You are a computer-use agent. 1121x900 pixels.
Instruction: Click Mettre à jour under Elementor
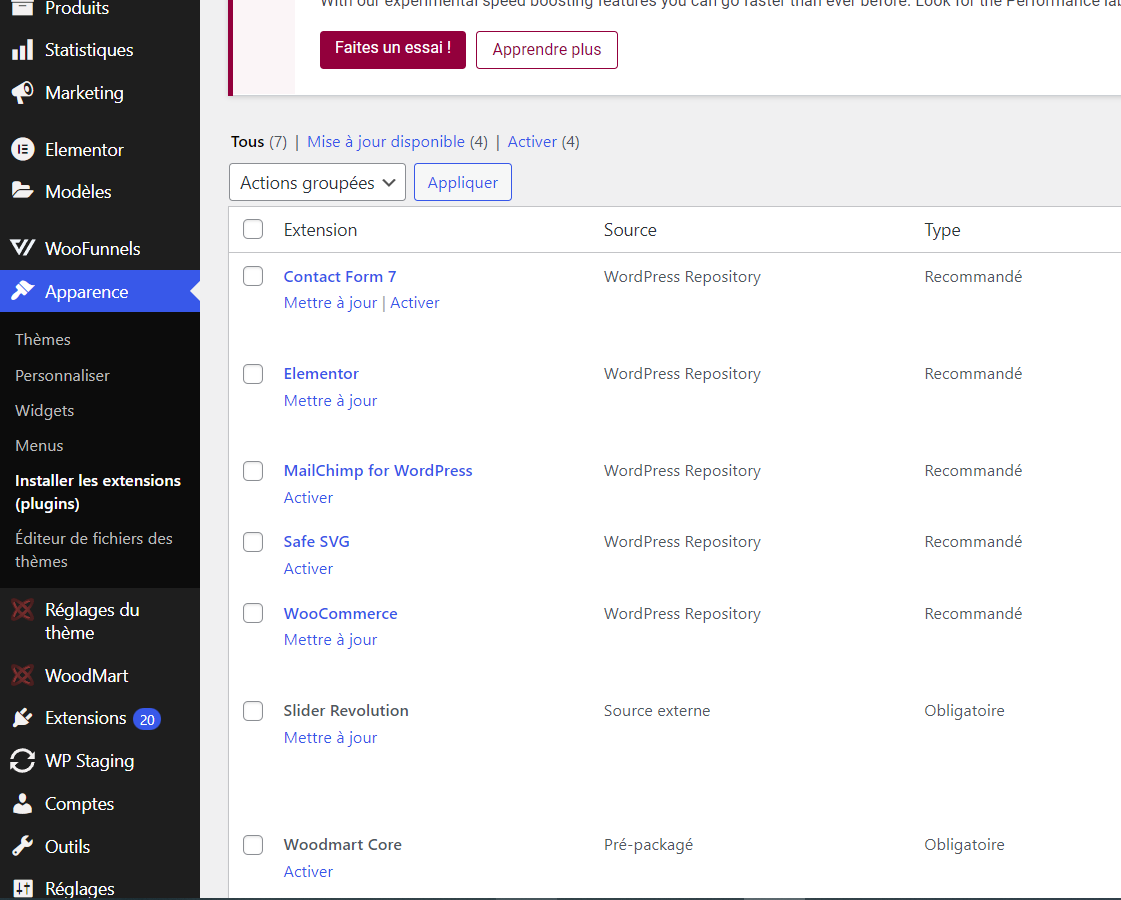(330, 400)
